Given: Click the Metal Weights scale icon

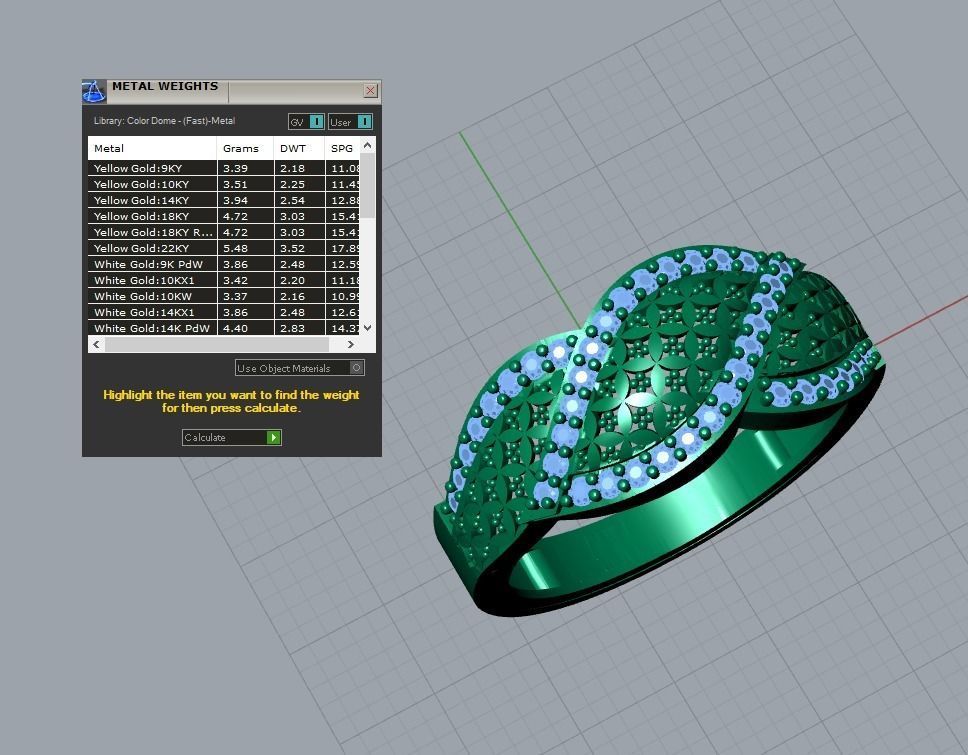Looking at the screenshot, I should pos(94,91).
